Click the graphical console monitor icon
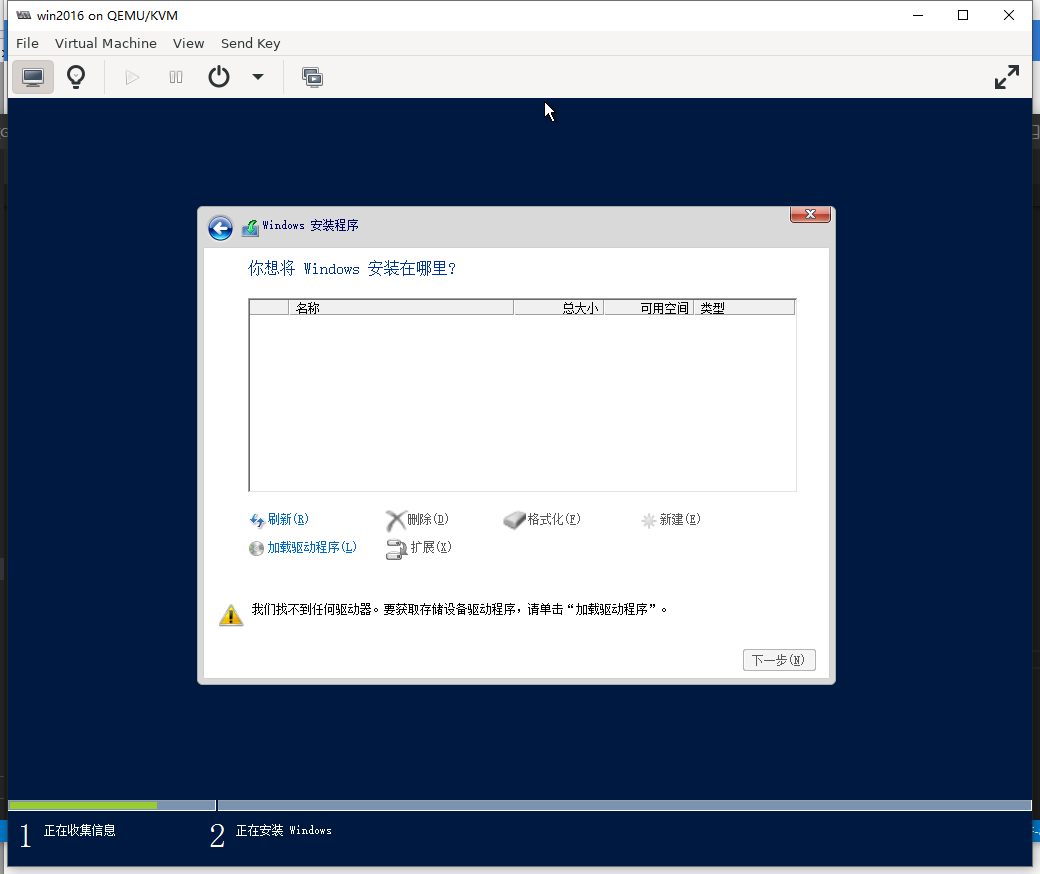Image resolution: width=1040 pixels, height=874 pixels. (x=33, y=77)
